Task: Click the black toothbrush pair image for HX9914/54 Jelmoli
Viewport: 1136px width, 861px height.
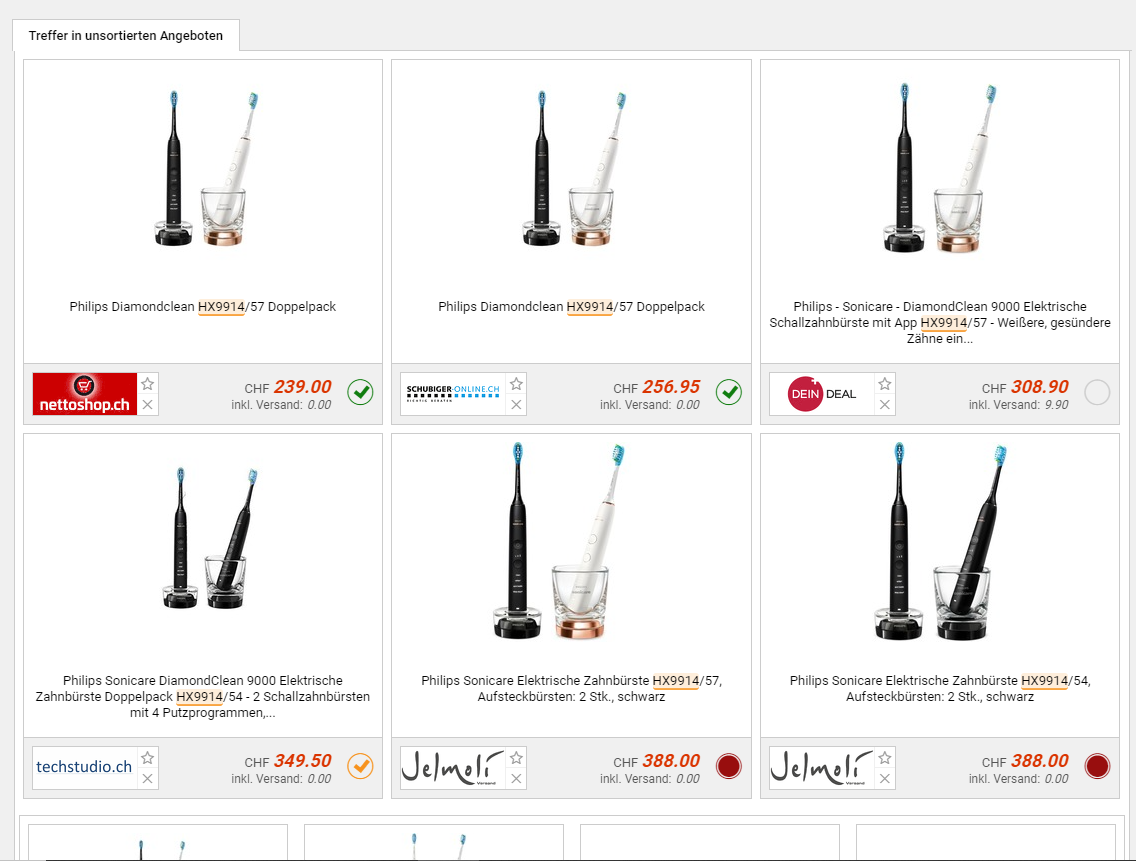Action: [x=940, y=541]
